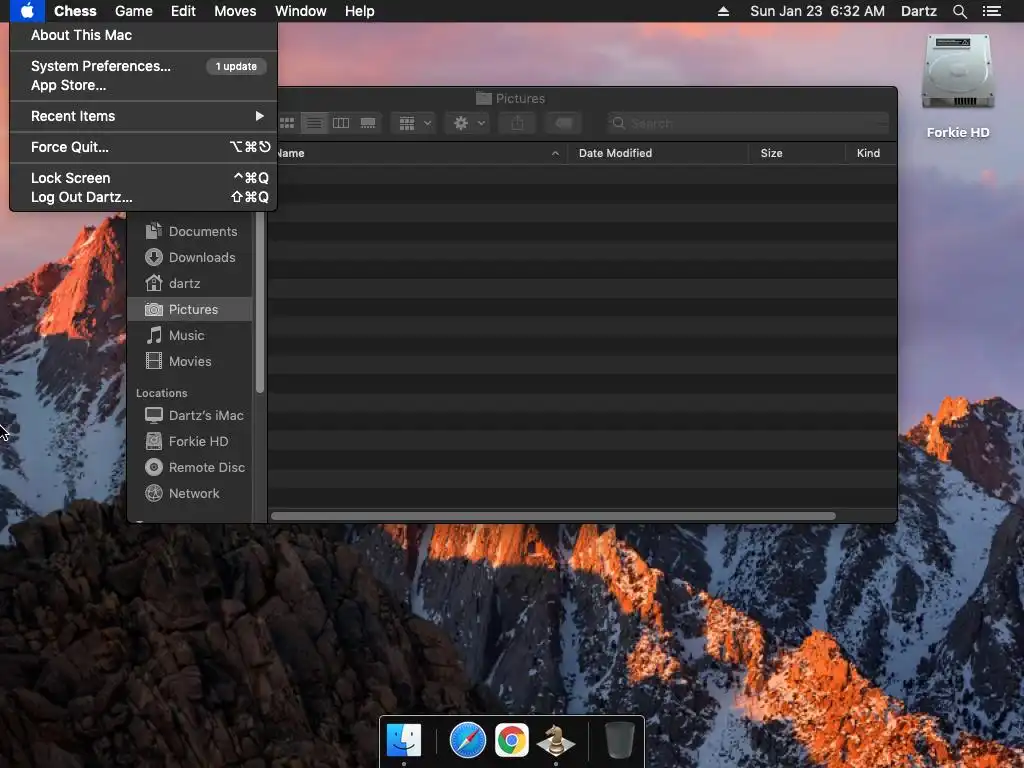Switch Finder to icon view
This screenshot has width=1024, height=768.
pos(287,123)
